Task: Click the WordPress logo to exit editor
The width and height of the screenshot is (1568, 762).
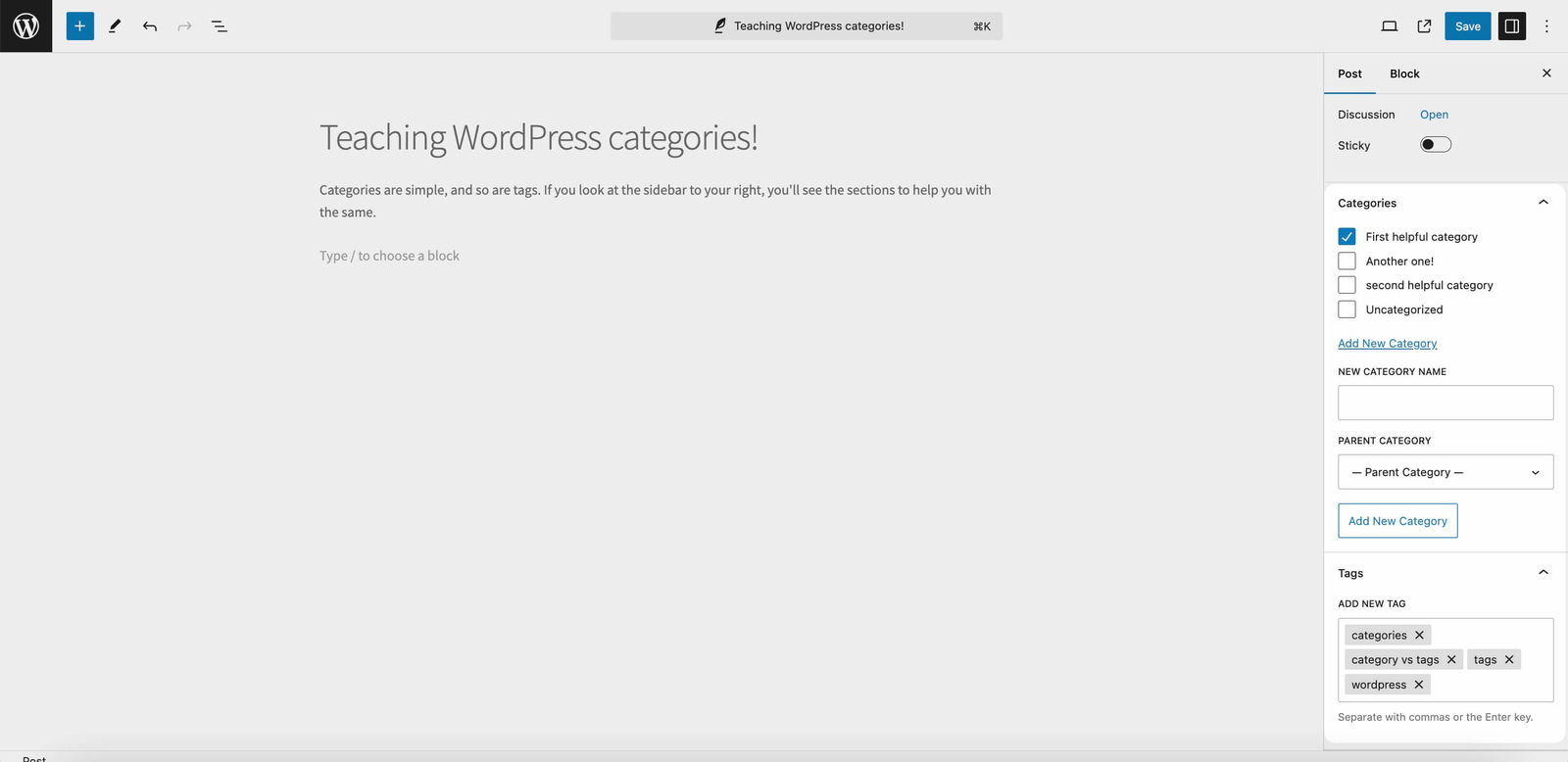Action: coord(25,26)
